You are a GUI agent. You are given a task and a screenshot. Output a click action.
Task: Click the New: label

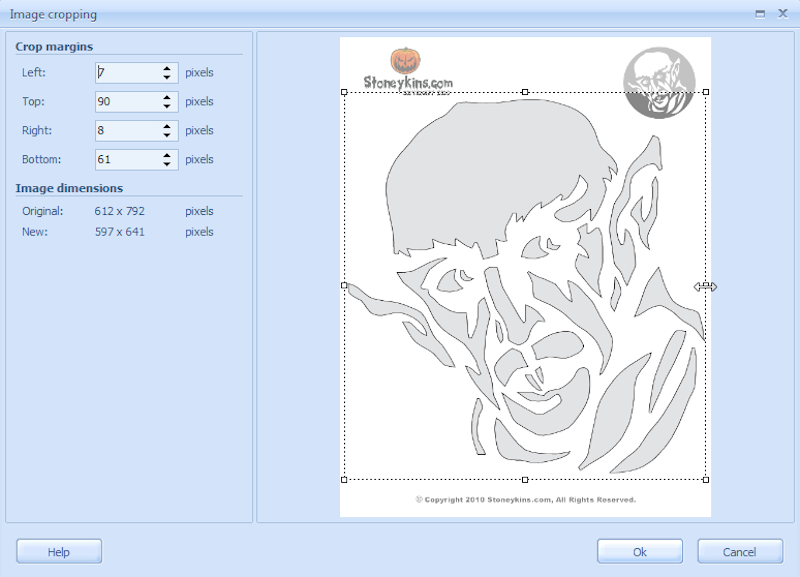point(35,232)
